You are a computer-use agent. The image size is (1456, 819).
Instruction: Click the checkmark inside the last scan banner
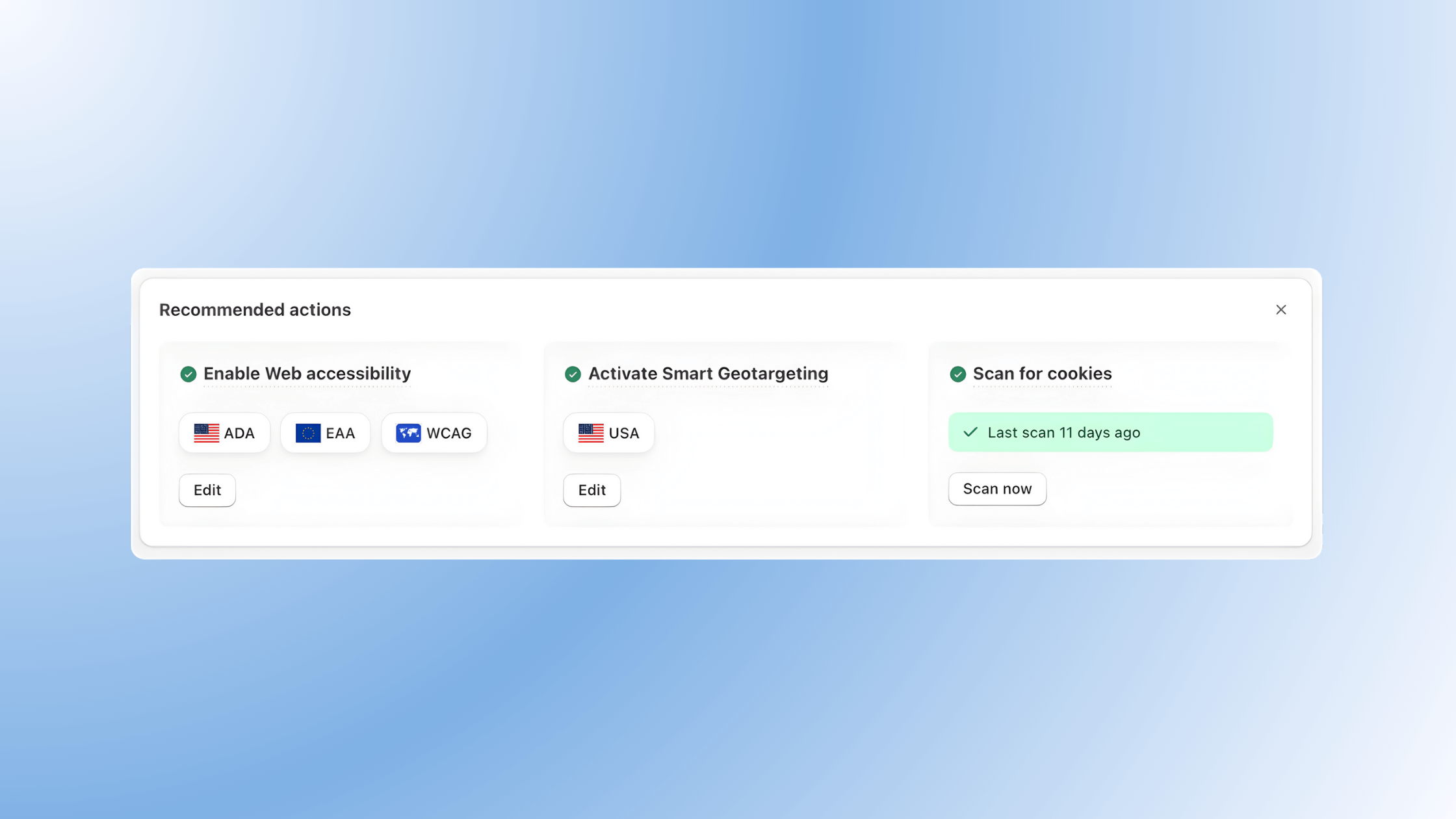[x=971, y=432]
